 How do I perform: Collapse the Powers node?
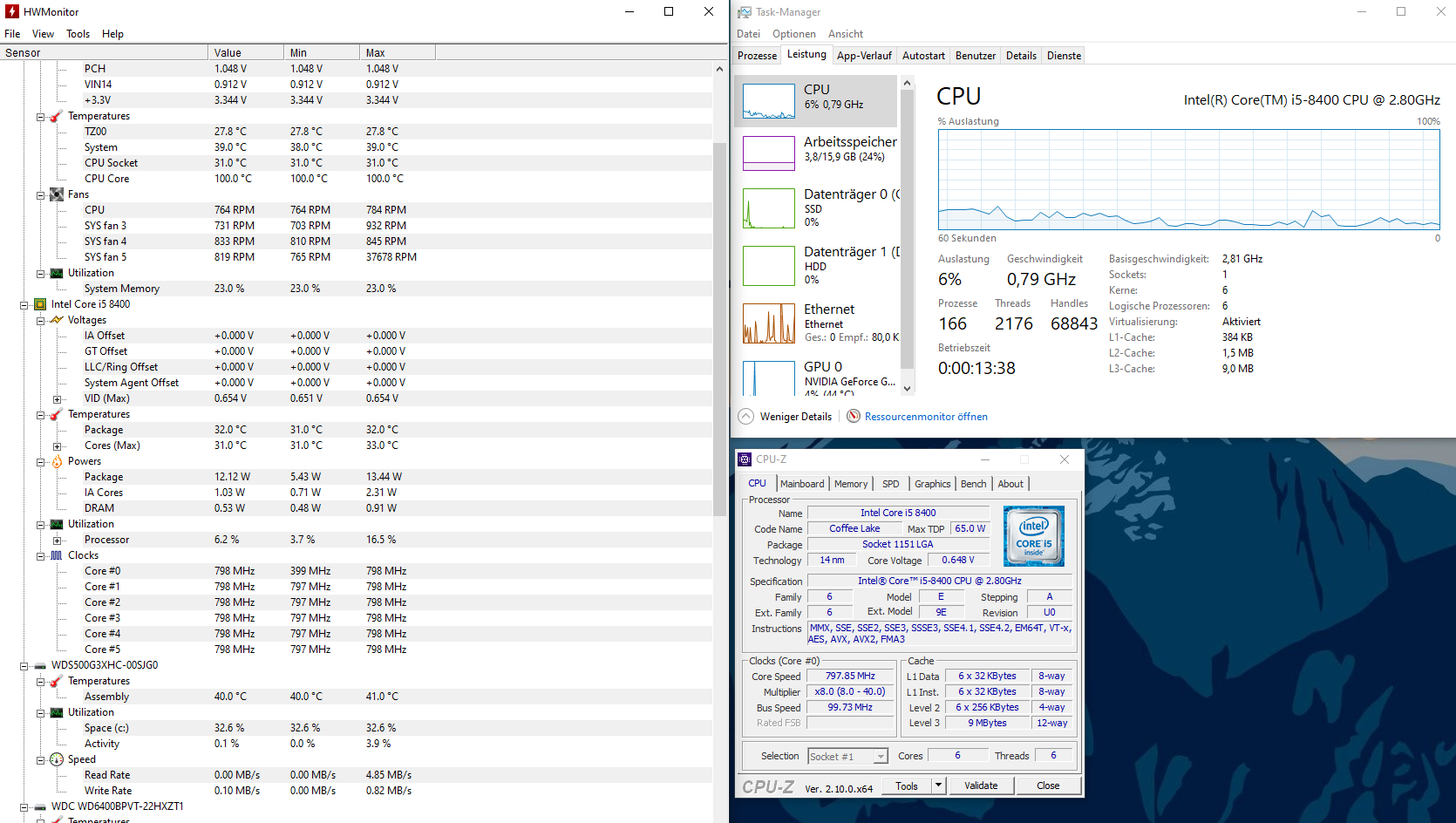[x=41, y=462]
